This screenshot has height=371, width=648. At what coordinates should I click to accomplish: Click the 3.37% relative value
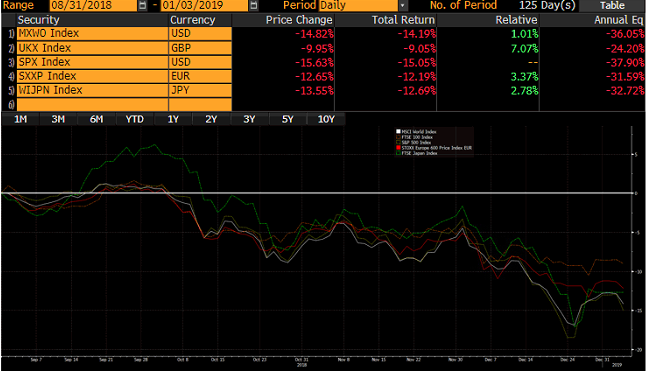click(x=524, y=76)
